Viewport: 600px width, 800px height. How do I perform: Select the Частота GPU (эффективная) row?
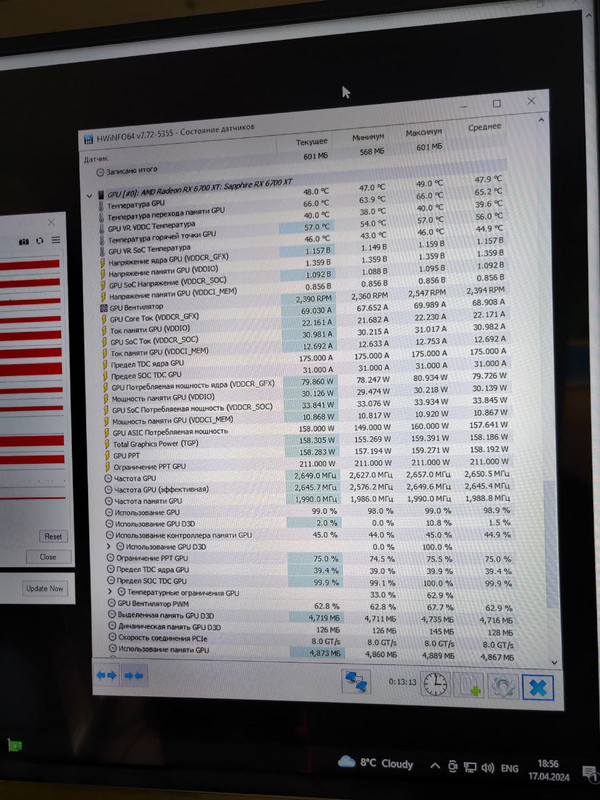tap(306, 488)
